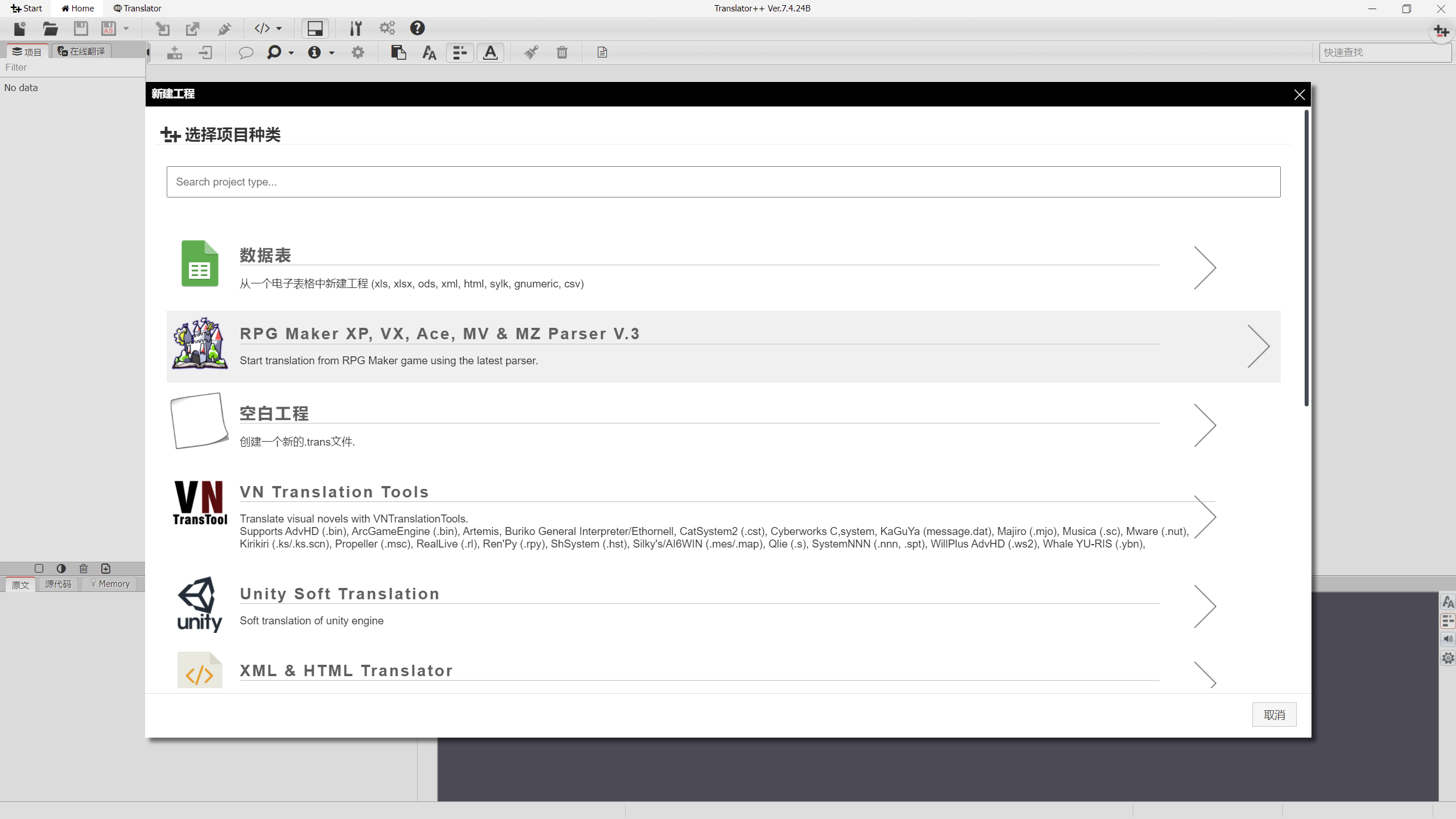Click the paintbrush clean icon

[531, 52]
